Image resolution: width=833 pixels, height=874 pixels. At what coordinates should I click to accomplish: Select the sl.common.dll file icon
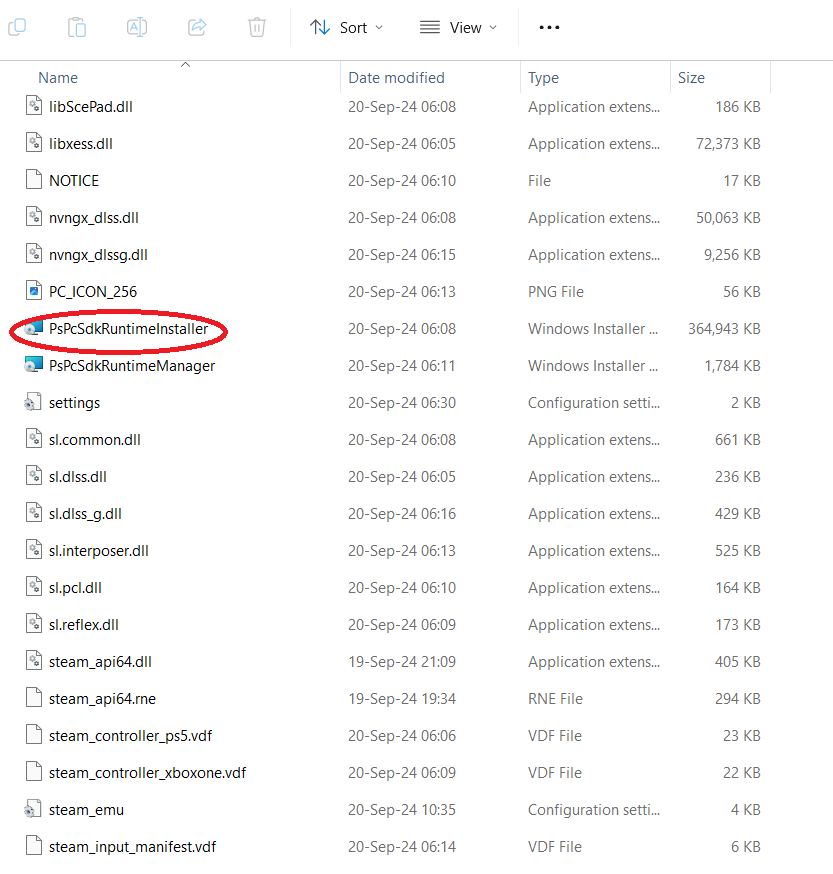coord(34,439)
